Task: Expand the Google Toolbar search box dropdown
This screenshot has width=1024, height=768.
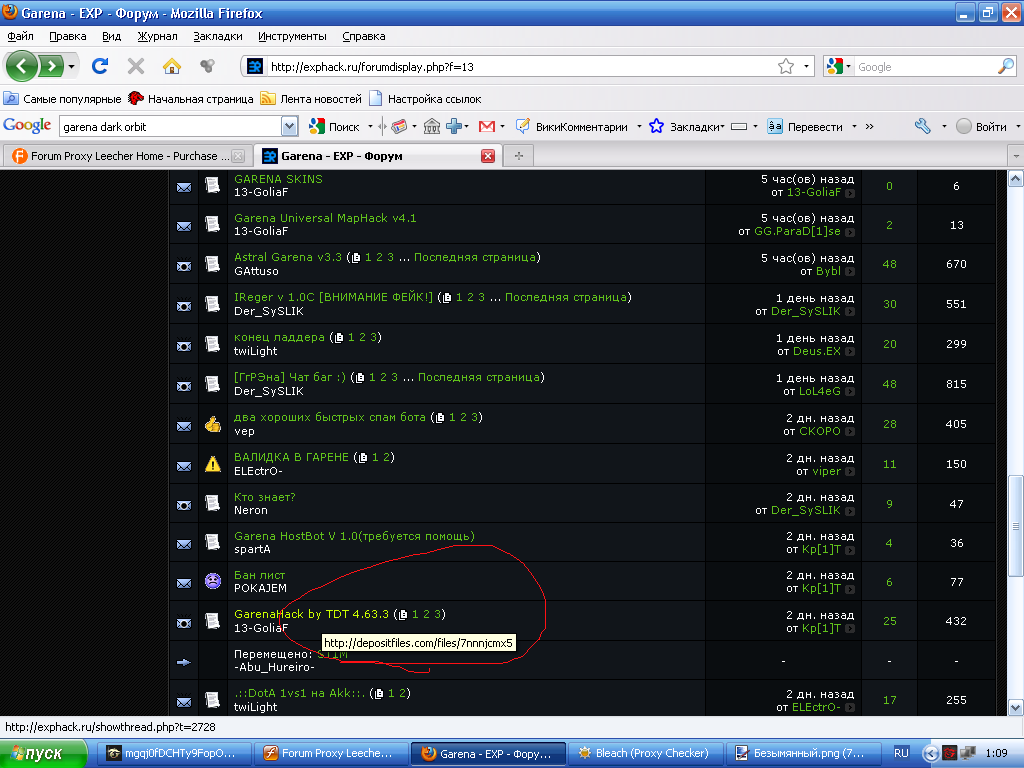Action: click(x=289, y=127)
